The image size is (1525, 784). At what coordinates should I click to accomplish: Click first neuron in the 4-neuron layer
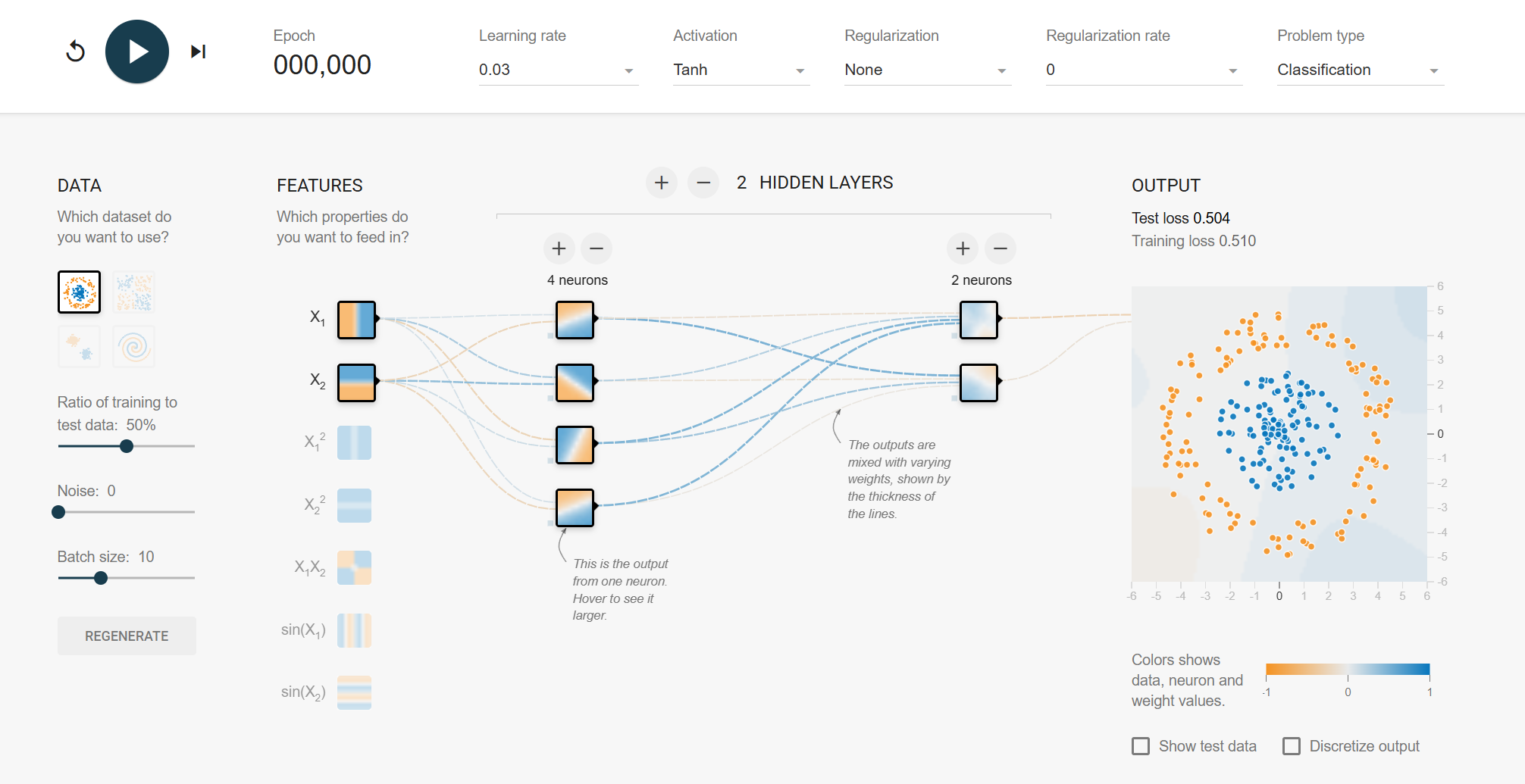[575, 319]
